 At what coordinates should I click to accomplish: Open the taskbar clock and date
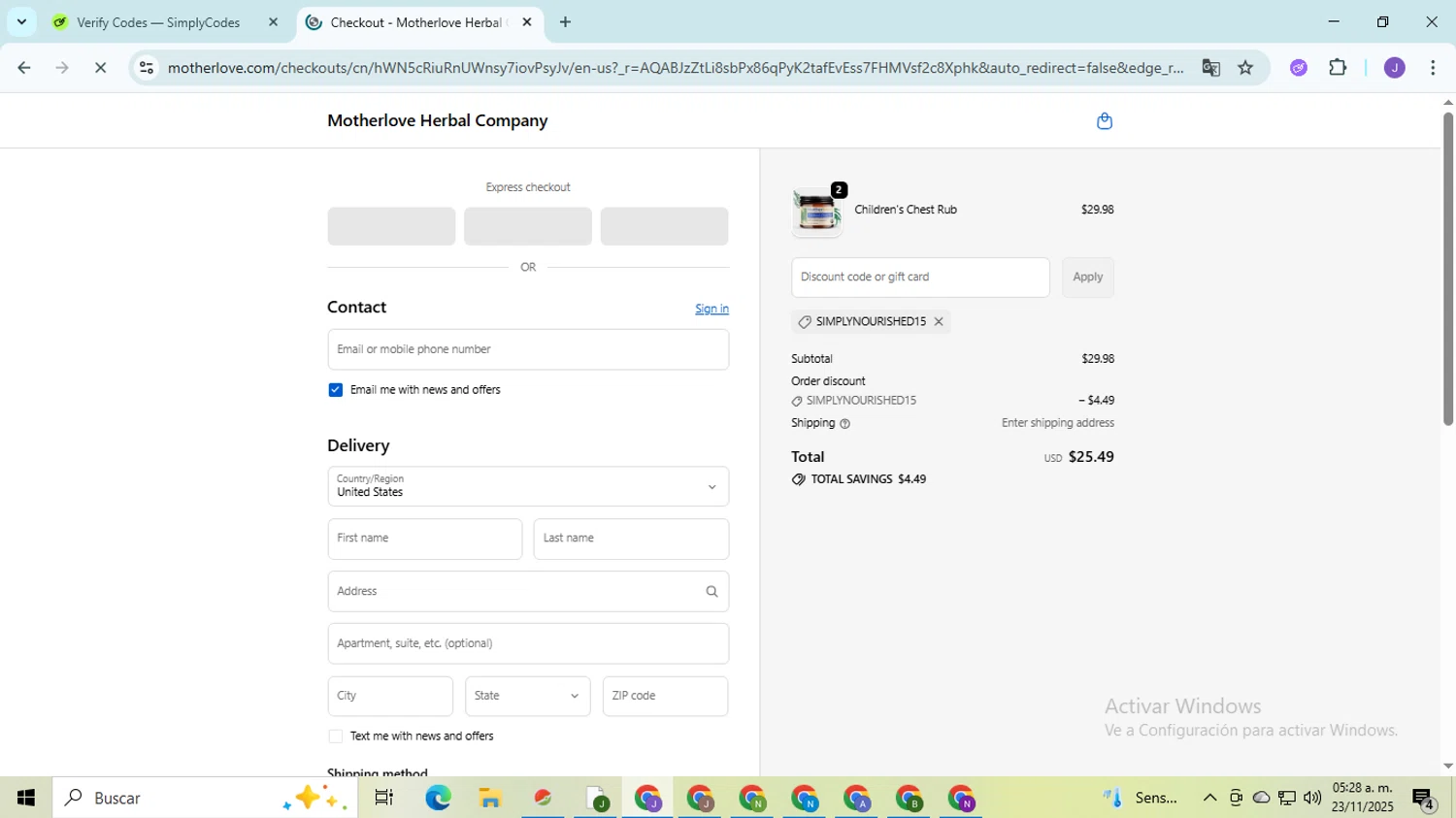point(1363,798)
